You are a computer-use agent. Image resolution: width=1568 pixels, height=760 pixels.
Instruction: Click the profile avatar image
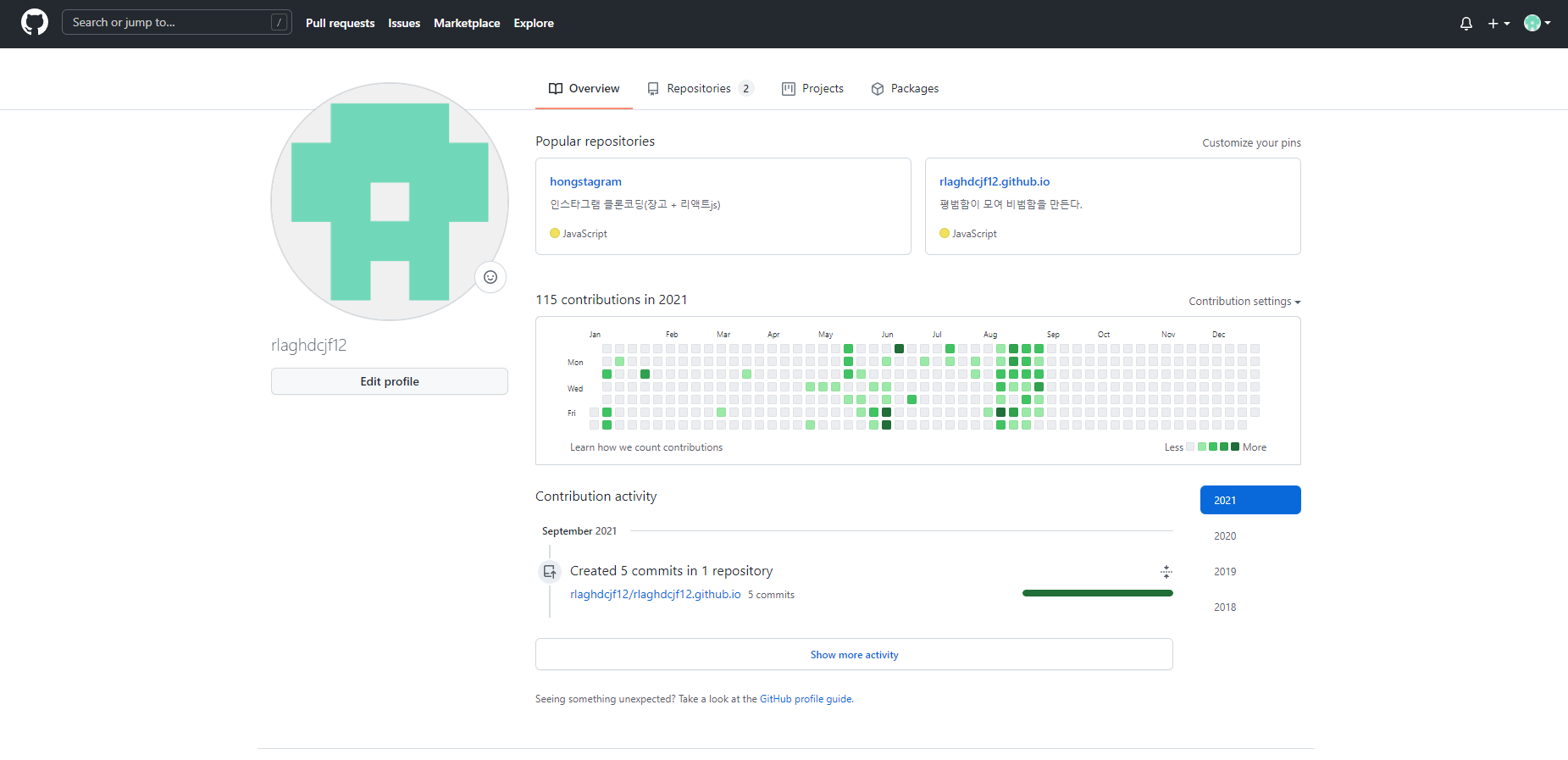390,202
